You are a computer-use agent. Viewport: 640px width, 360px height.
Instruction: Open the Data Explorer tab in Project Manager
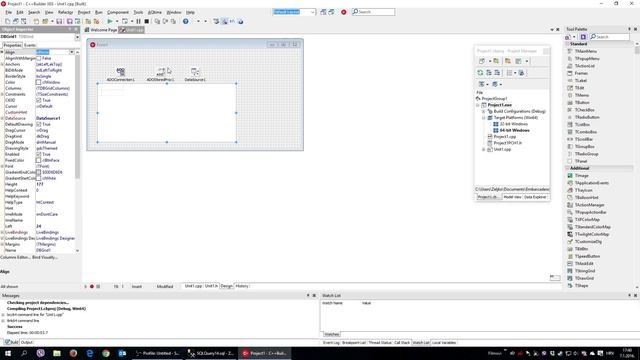point(535,197)
